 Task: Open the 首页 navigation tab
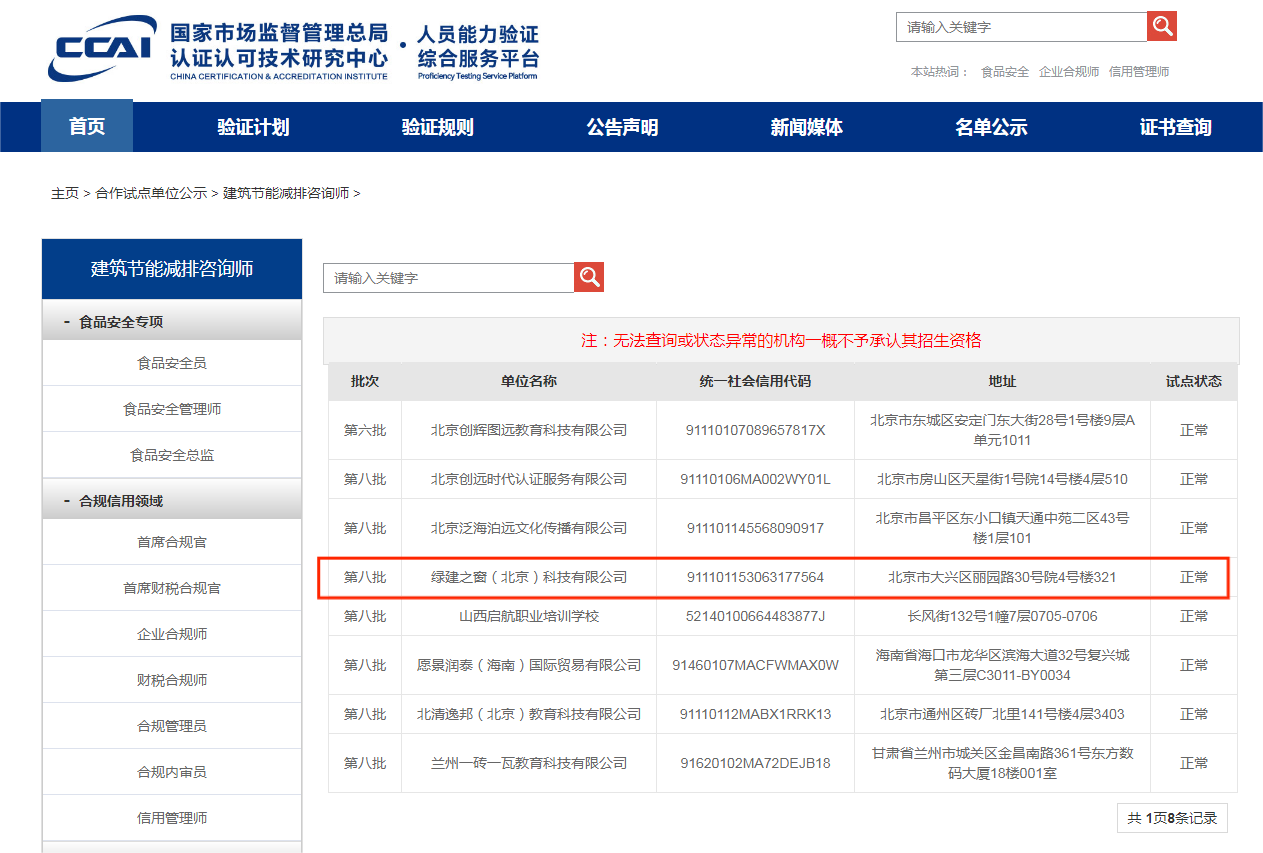[x=87, y=127]
